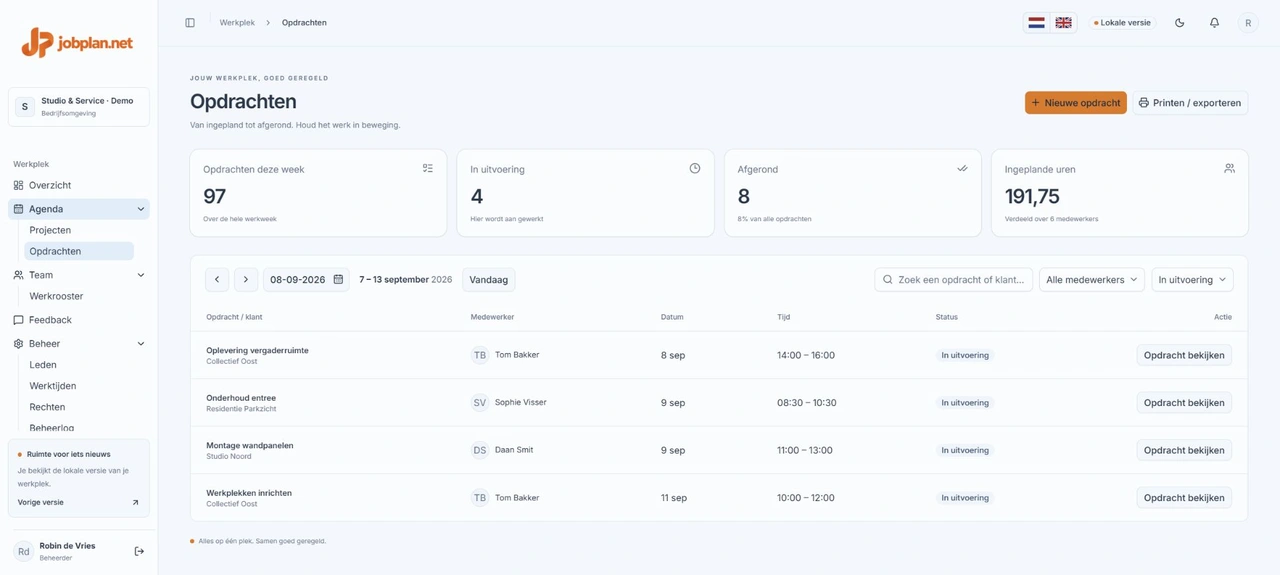
Task: Click the Agenda calendar icon
Action: point(18,209)
